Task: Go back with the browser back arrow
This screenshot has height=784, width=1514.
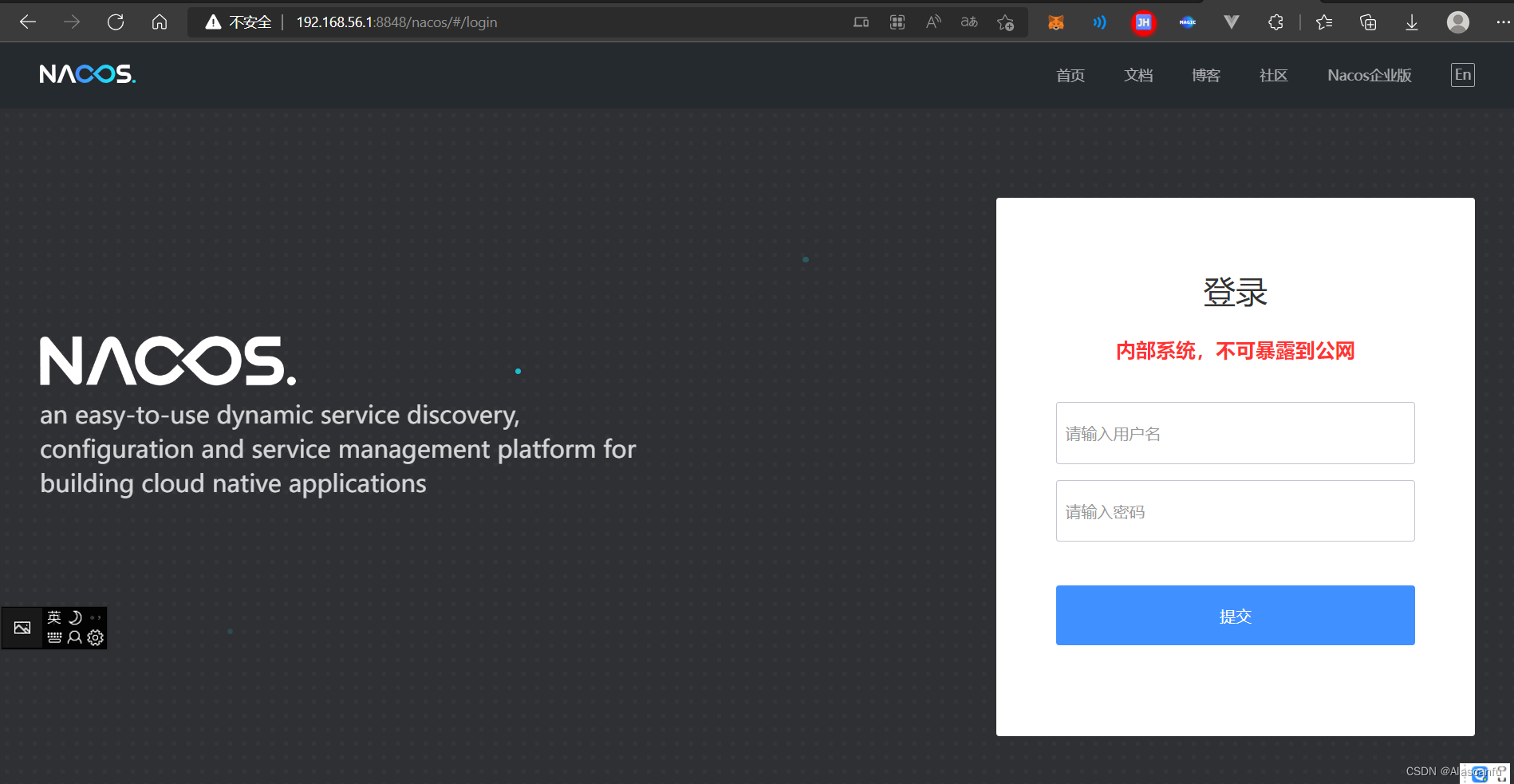Action: point(28,22)
